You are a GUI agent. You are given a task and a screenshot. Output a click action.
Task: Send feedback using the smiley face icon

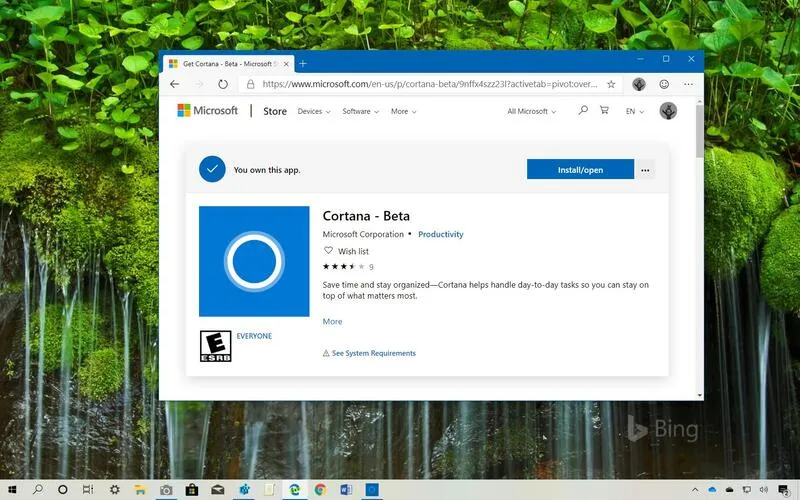pos(664,84)
